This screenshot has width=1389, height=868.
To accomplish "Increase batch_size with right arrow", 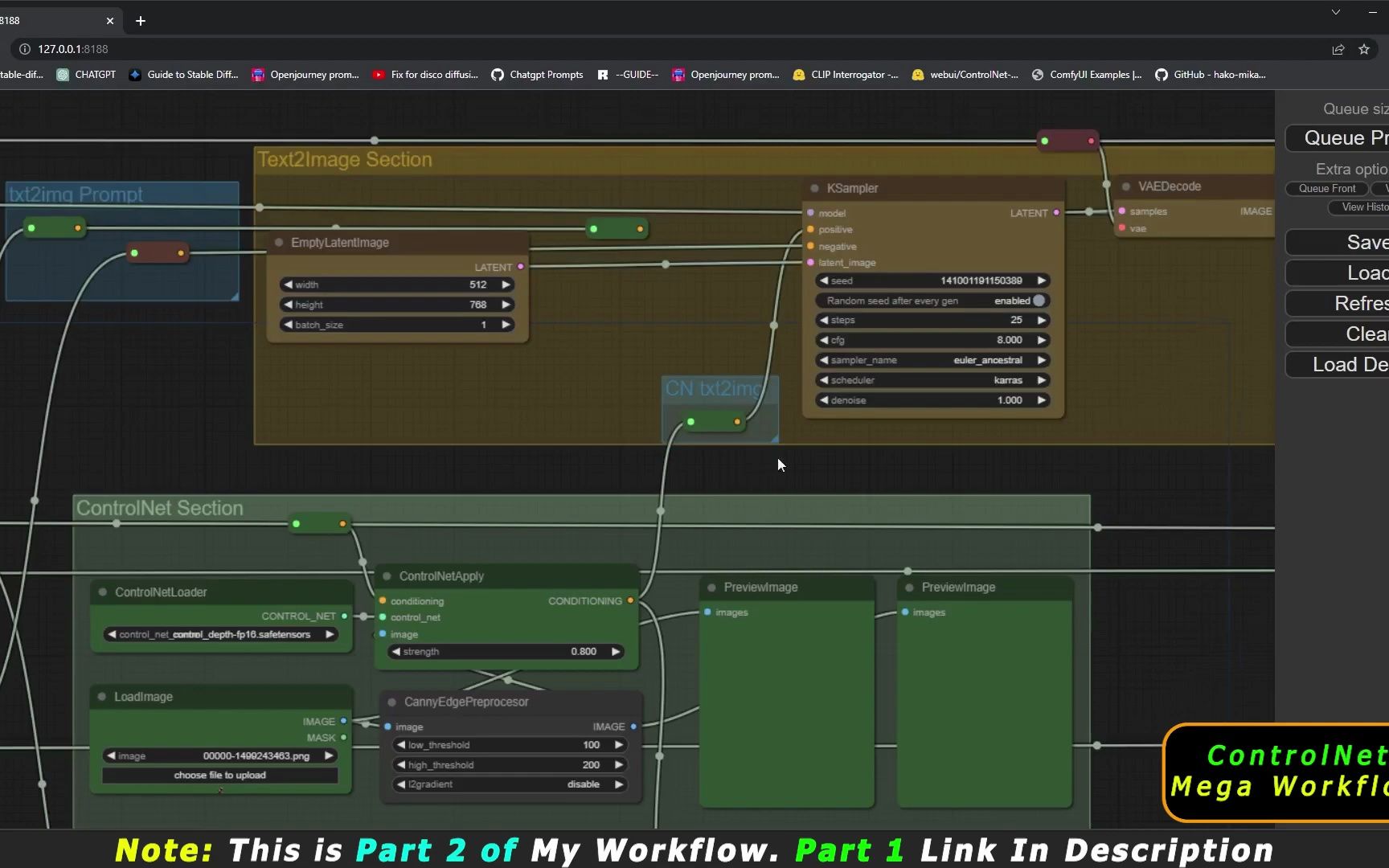I will tap(506, 325).
